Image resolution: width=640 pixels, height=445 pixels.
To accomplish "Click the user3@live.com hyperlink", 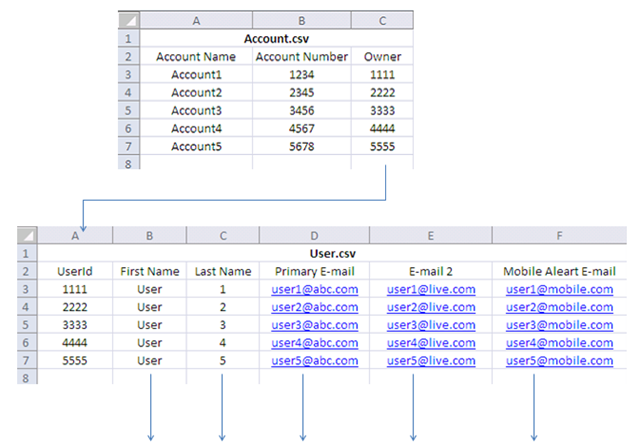I will coord(430,325).
